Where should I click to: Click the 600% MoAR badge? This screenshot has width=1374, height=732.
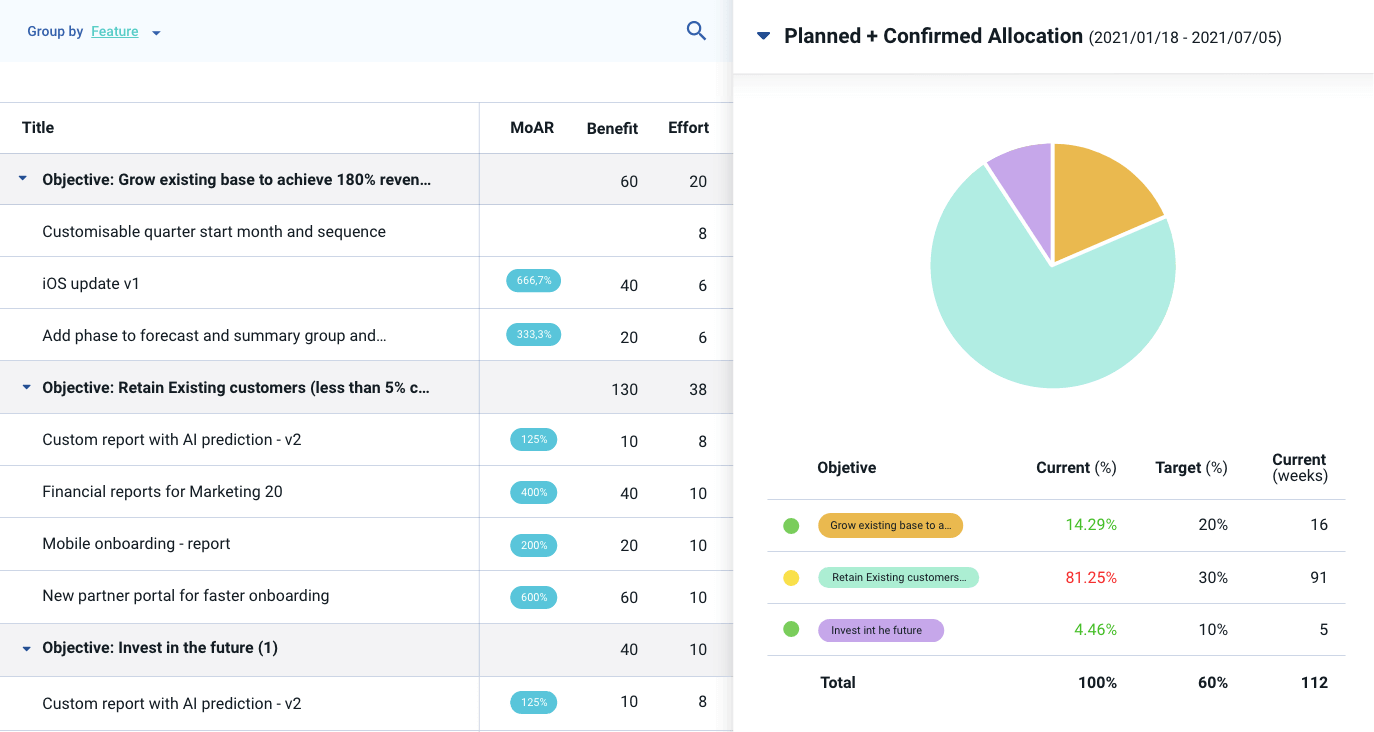click(533, 597)
